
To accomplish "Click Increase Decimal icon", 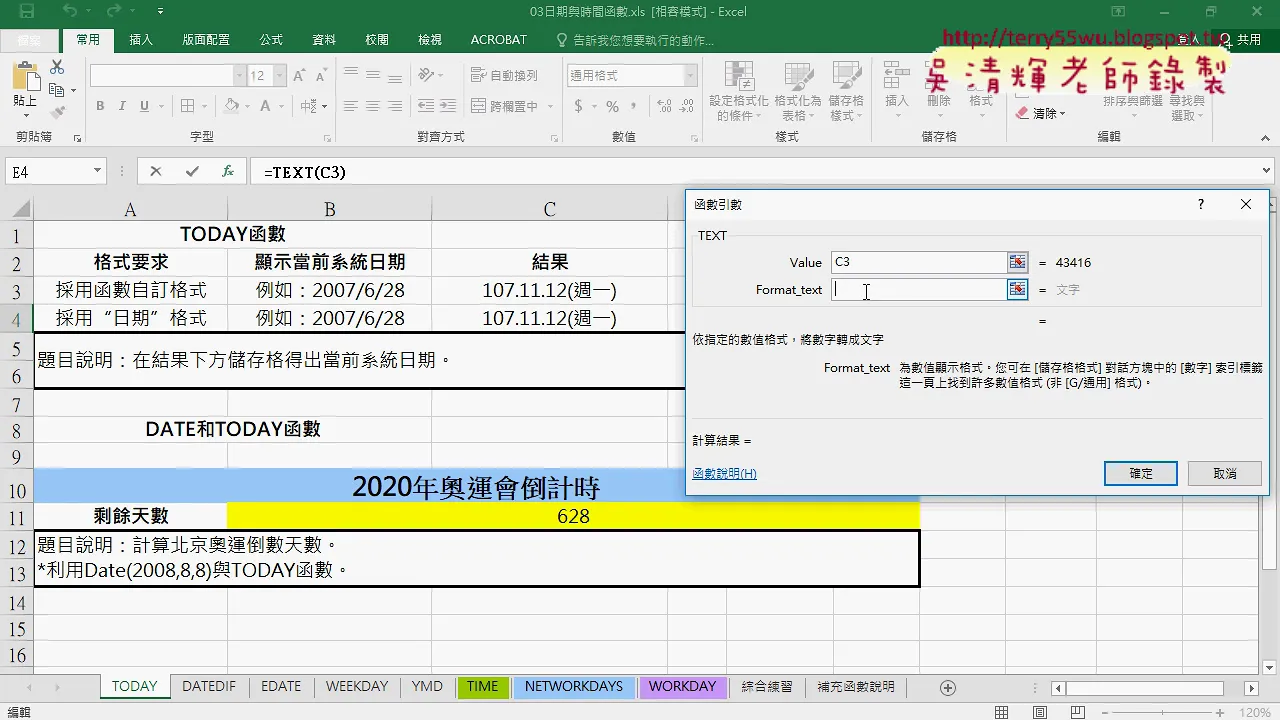I will pyautogui.click(x=663, y=106).
